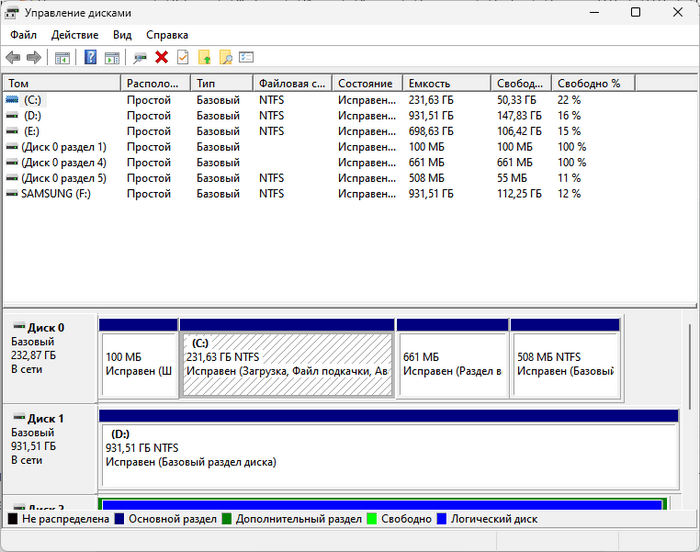Sort by the Том column header

click(60, 84)
